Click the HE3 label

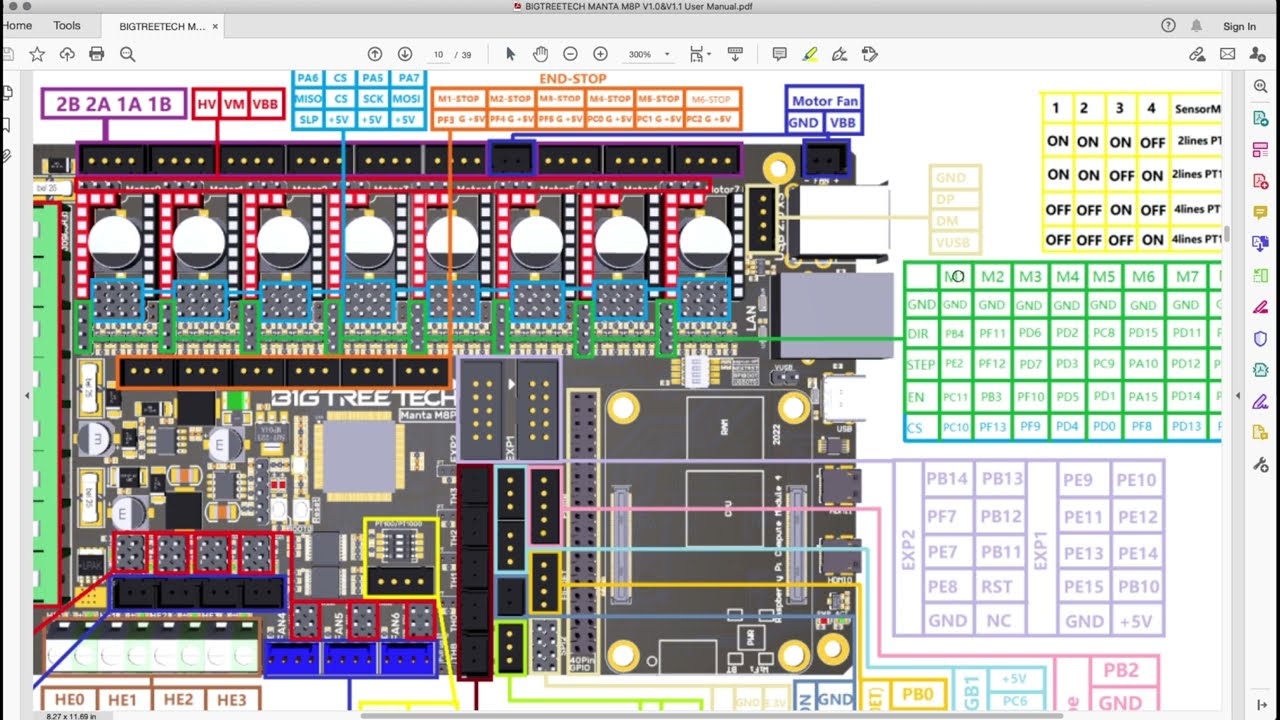(232, 700)
